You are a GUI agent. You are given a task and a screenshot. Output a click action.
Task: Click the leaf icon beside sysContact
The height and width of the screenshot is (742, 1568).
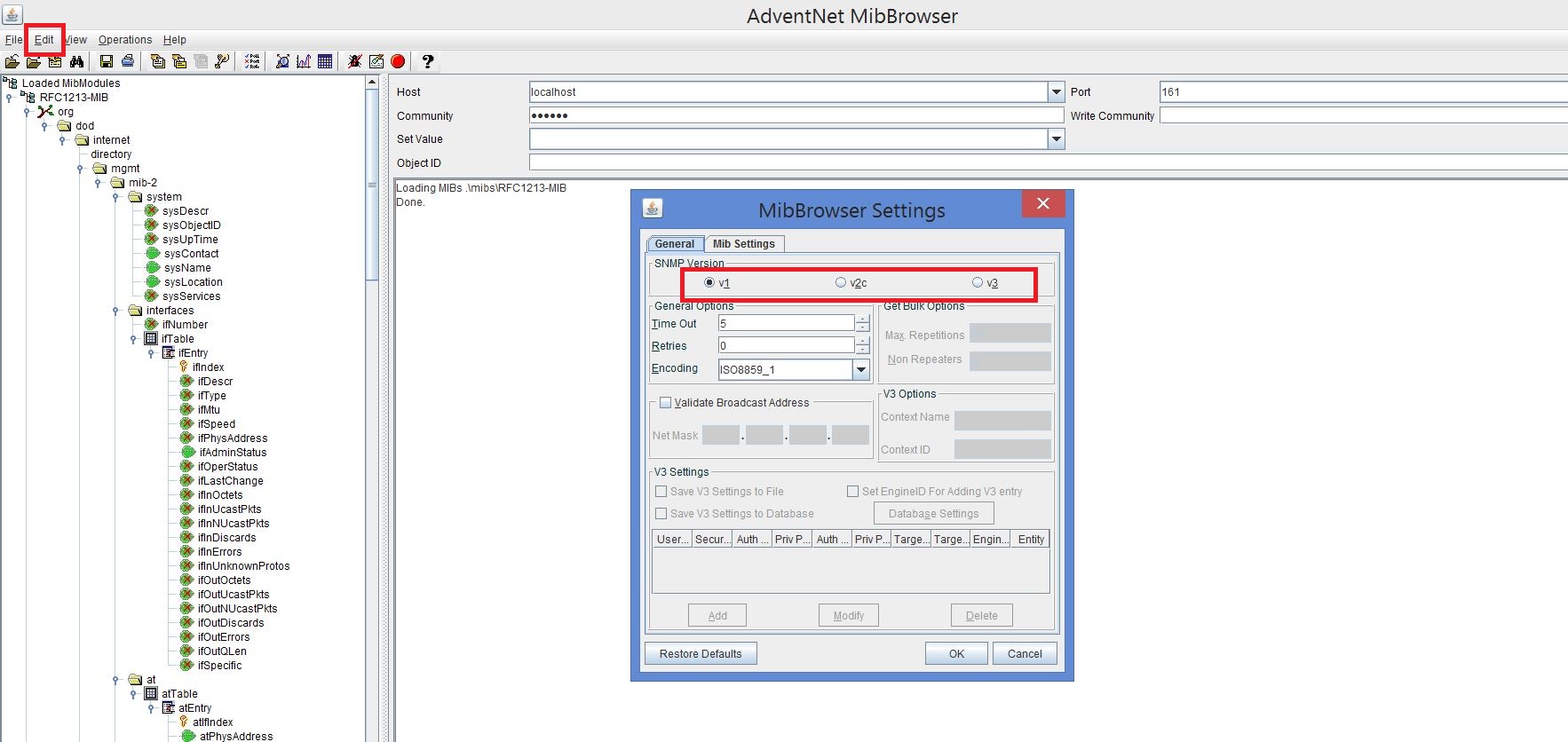(x=153, y=254)
